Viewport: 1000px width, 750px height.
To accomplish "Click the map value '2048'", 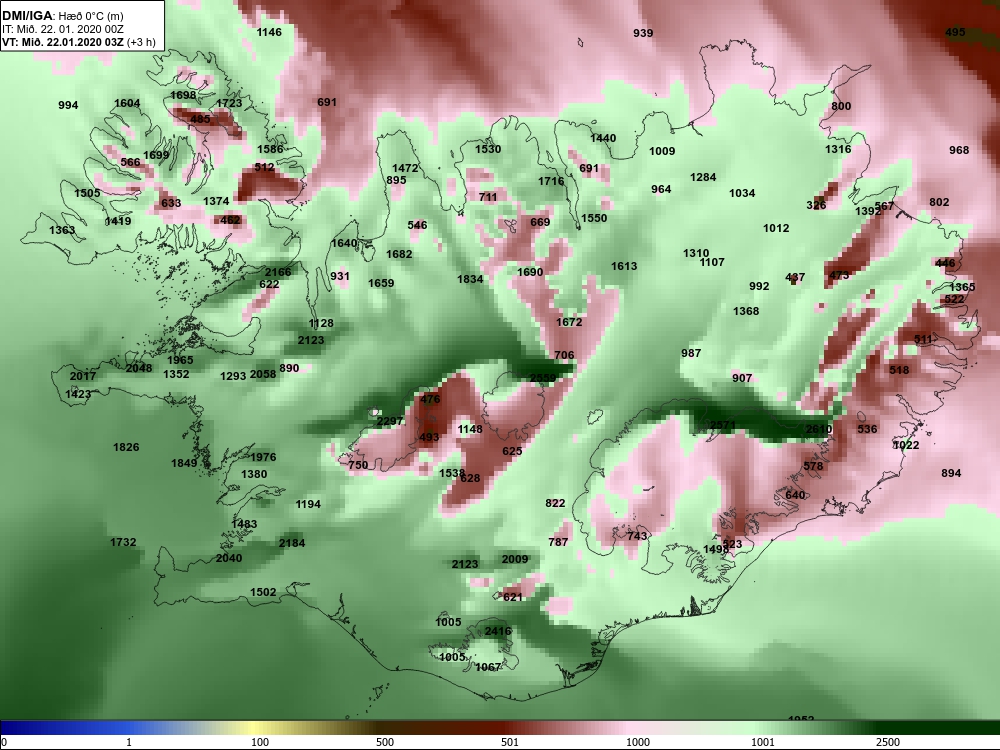I will tap(139, 369).
